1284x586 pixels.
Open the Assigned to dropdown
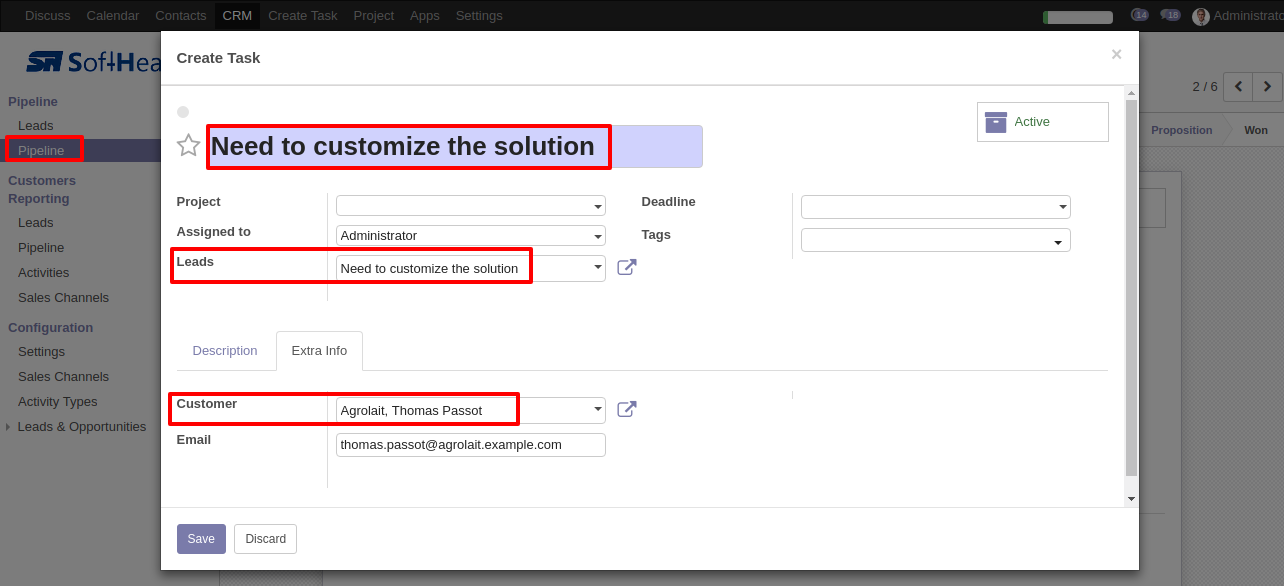click(471, 236)
